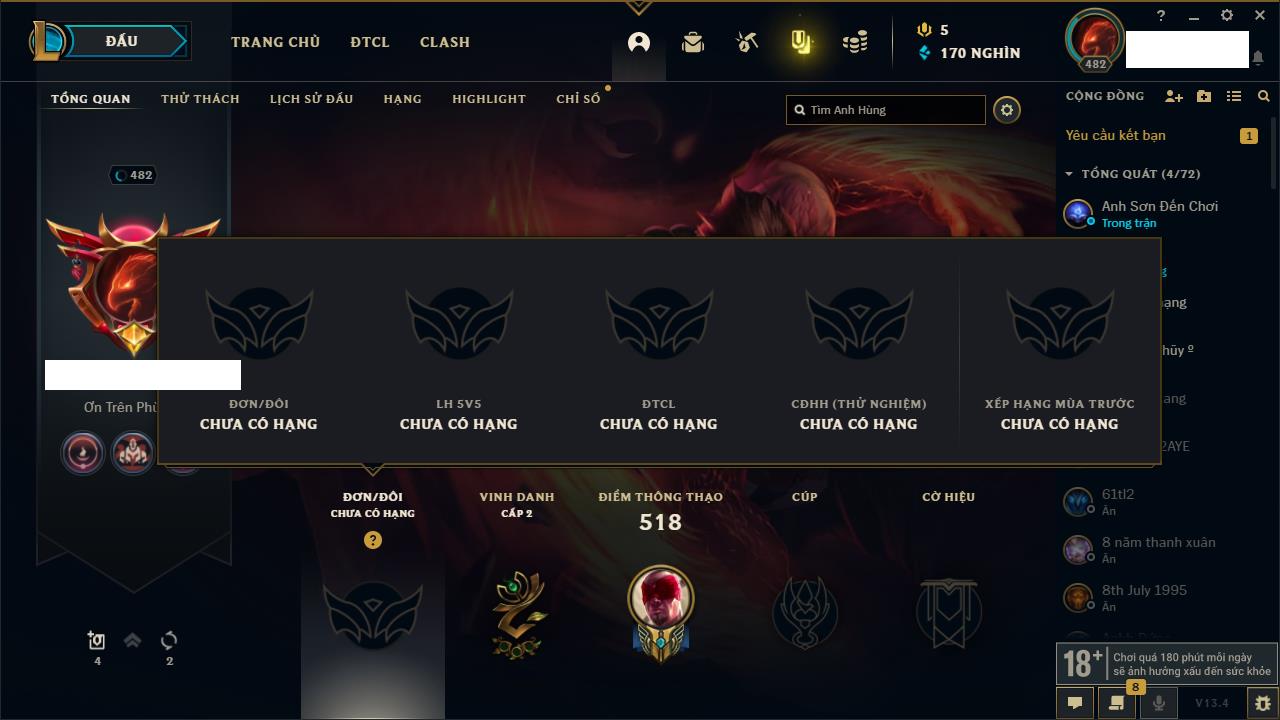Open the notification bell icon
Image resolution: width=1280 pixels, height=720 pixels.
coord(1258,58)
